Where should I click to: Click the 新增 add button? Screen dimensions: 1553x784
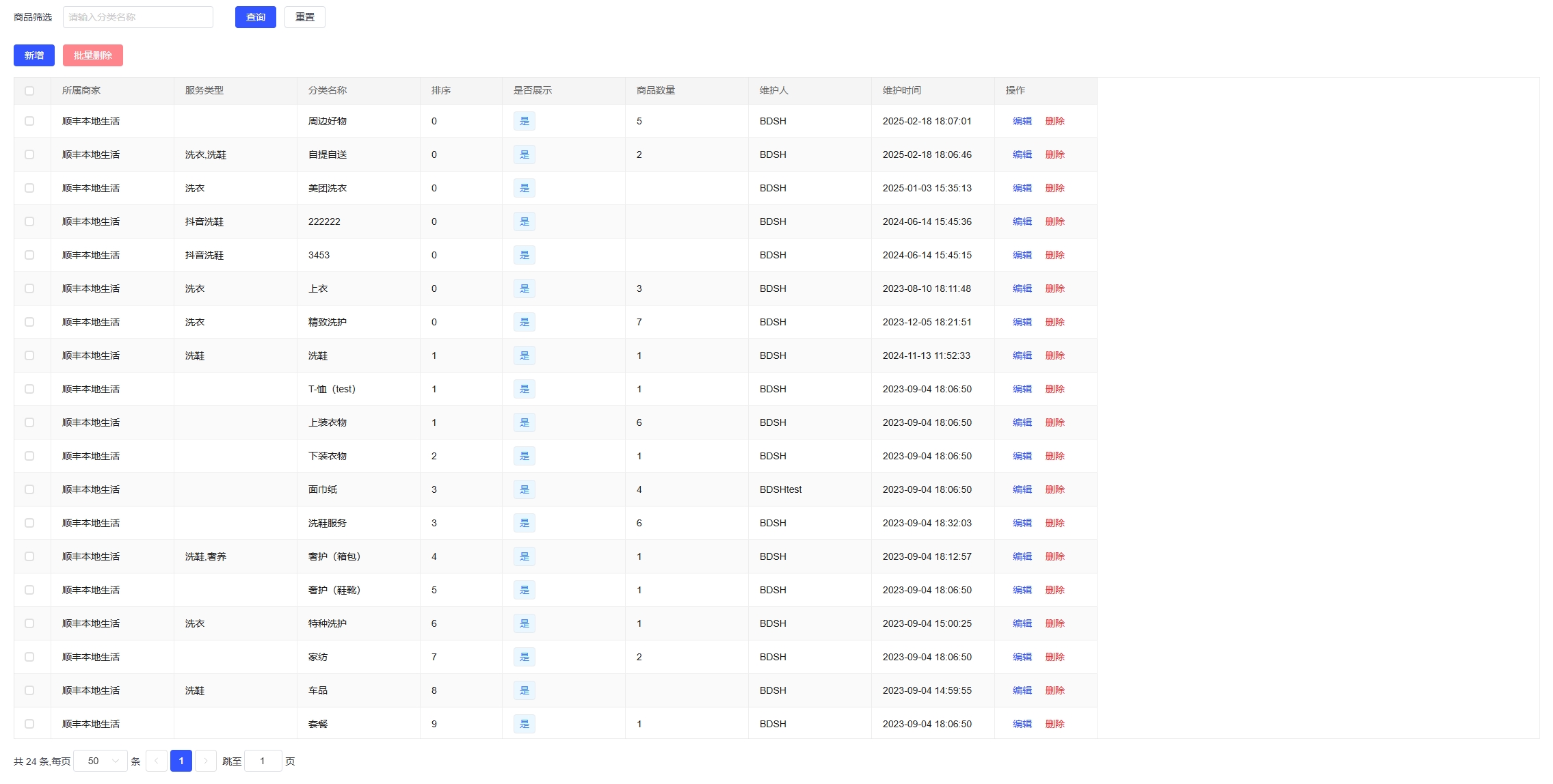tap(34, 55)
